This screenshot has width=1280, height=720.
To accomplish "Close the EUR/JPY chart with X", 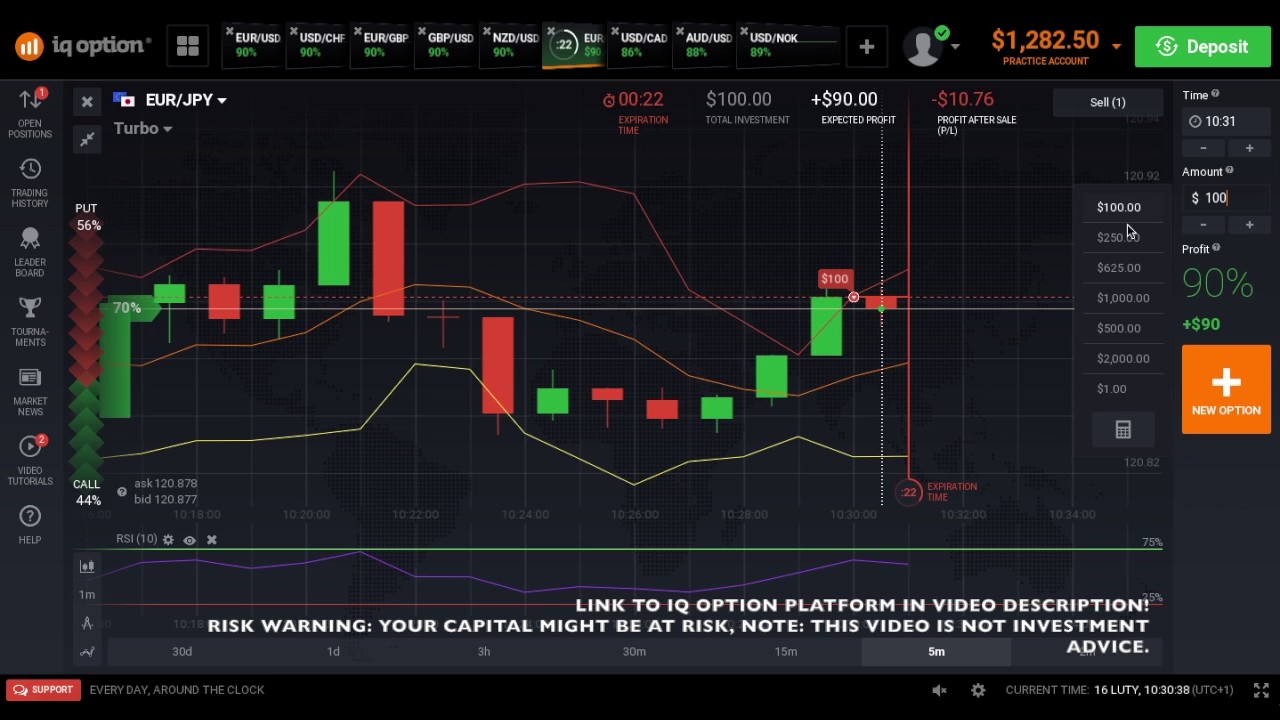I will (x=87, y=101).
